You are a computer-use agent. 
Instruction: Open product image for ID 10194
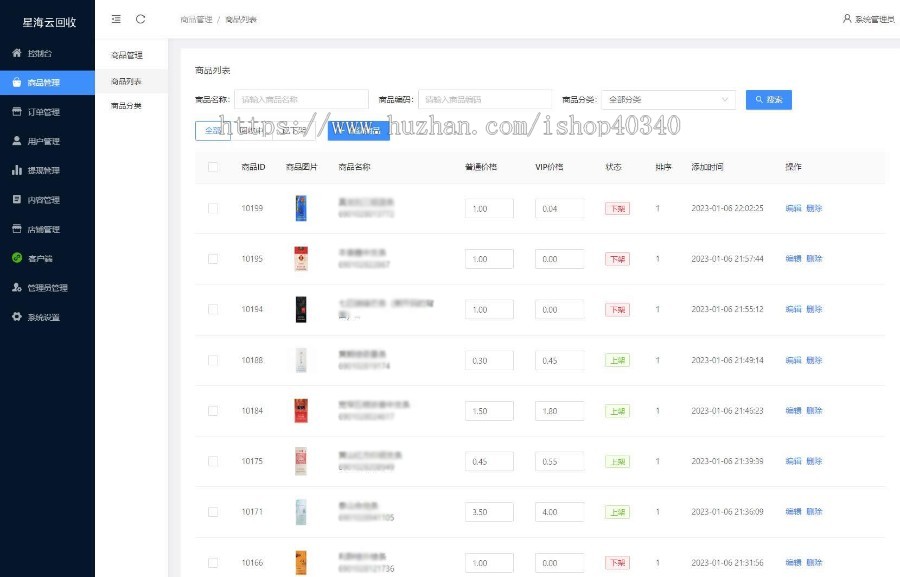coord(301,309)
